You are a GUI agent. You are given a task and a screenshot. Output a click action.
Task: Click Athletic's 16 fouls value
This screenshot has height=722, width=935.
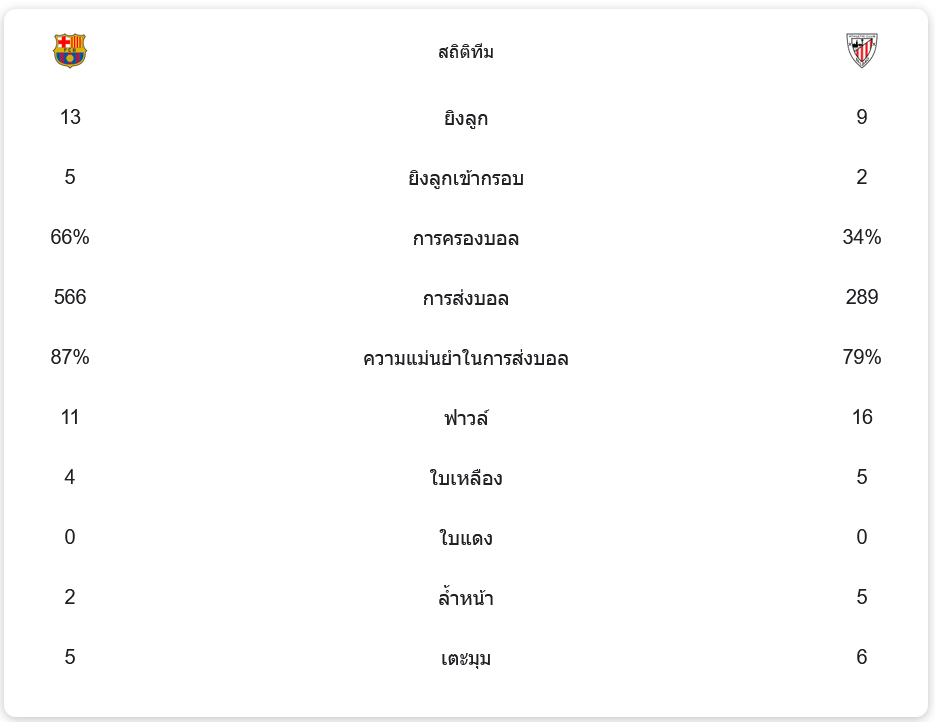coord(862,417)
